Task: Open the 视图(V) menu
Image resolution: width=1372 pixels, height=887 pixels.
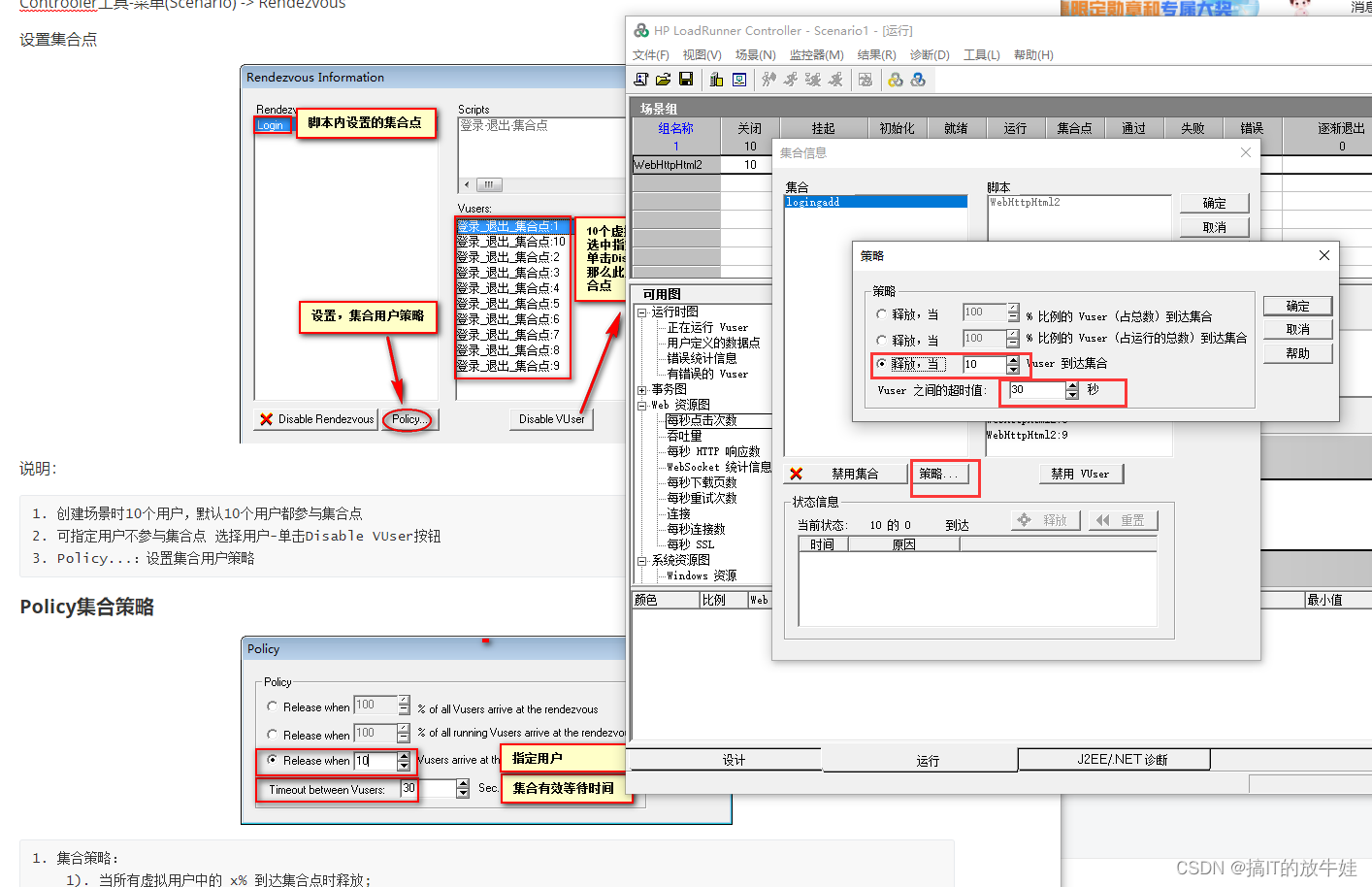Action: point(702,55)
